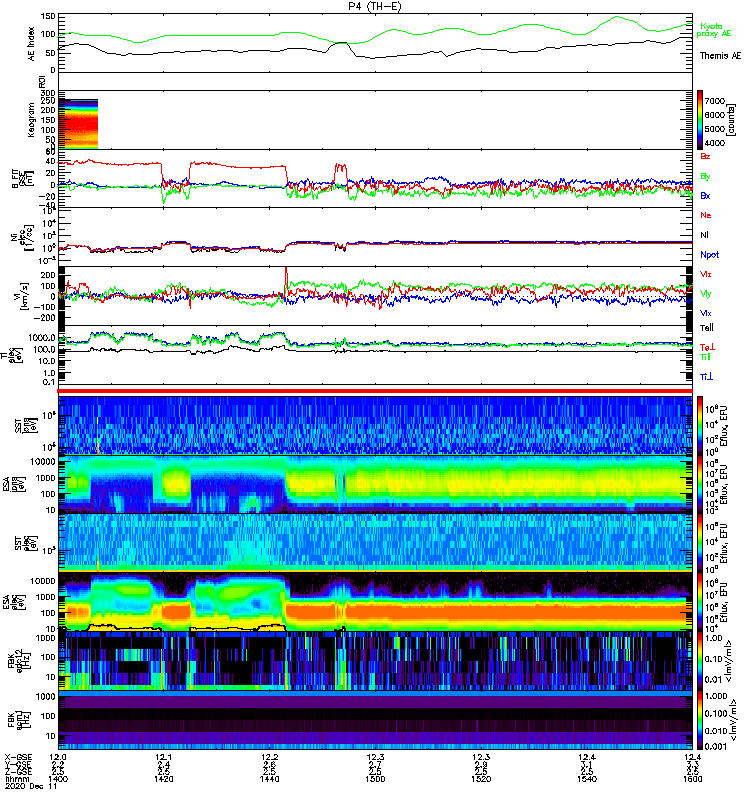Screen dimensions: 750x800
Task: Select the red "Te⊥" legend label
Action: 708,347
